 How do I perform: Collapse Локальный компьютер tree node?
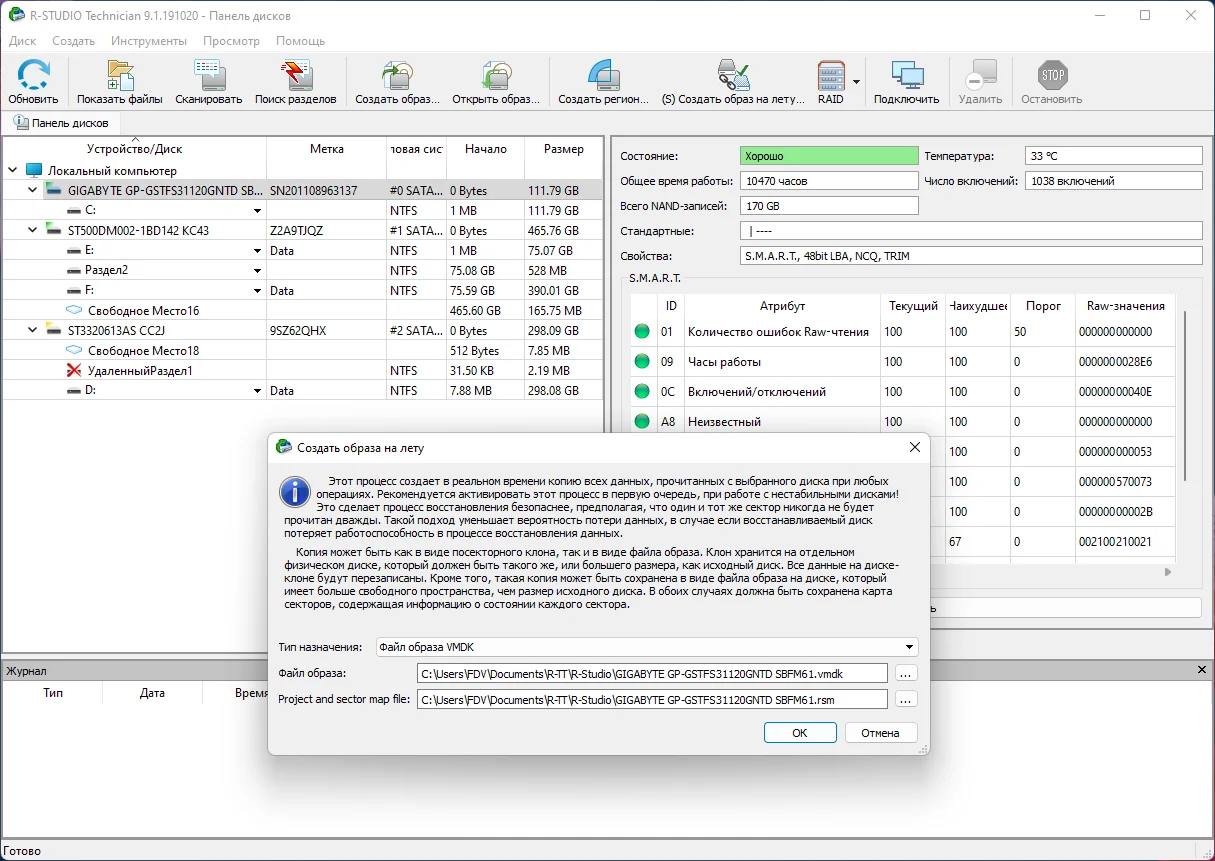point(12,170)
